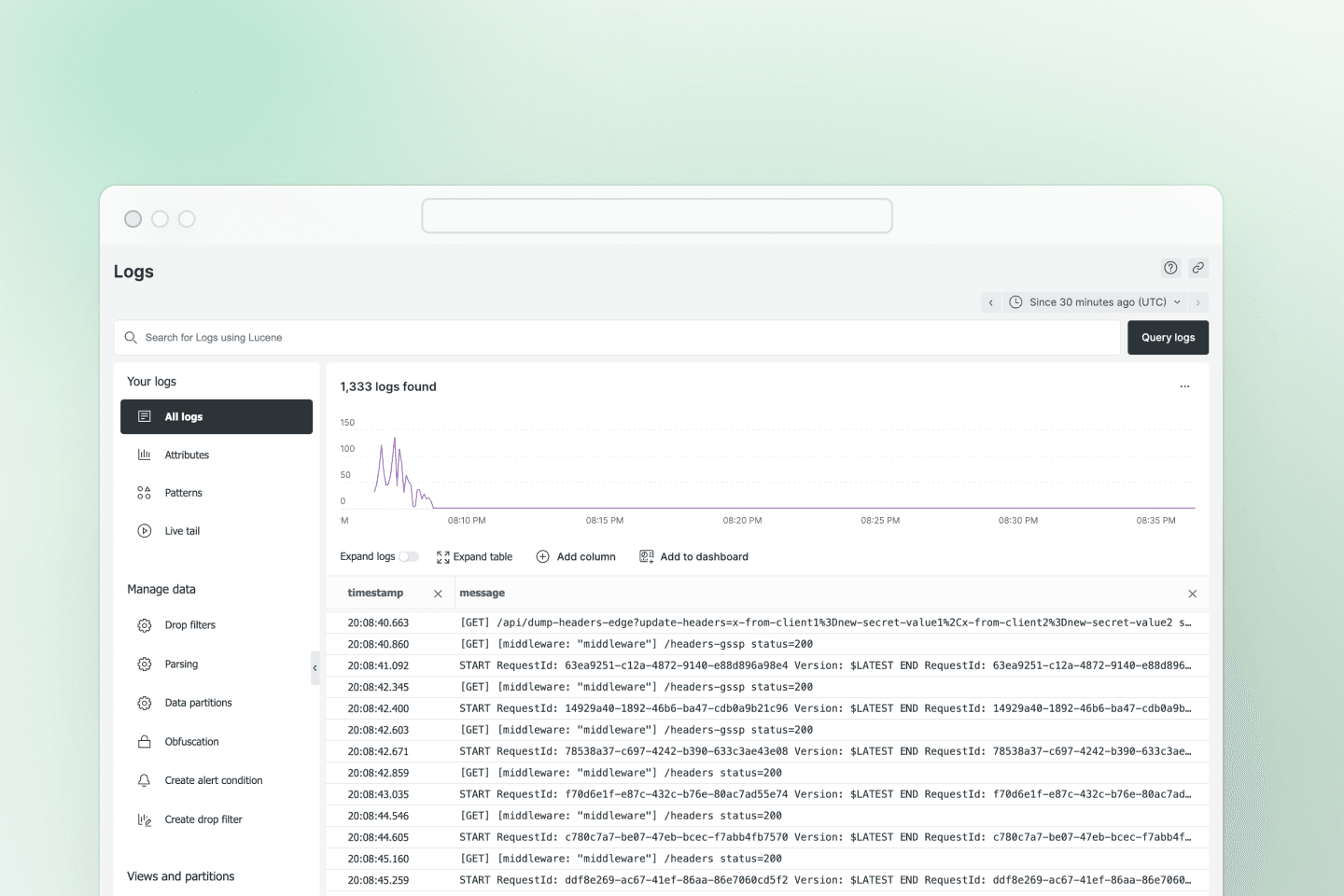
Task: Open Attributes via its bar chart icon
Action: pyautogui.click(x=144, y=455)
